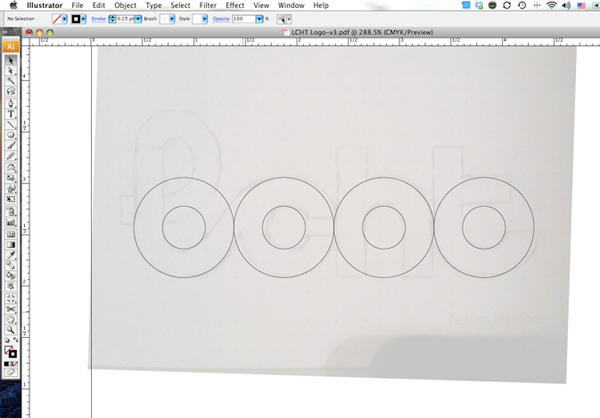Image resolution: width=600 pixels, height=418 pixels.
Task: Open the Select menu
Action: pyautogui.click(x=180, y=5)
